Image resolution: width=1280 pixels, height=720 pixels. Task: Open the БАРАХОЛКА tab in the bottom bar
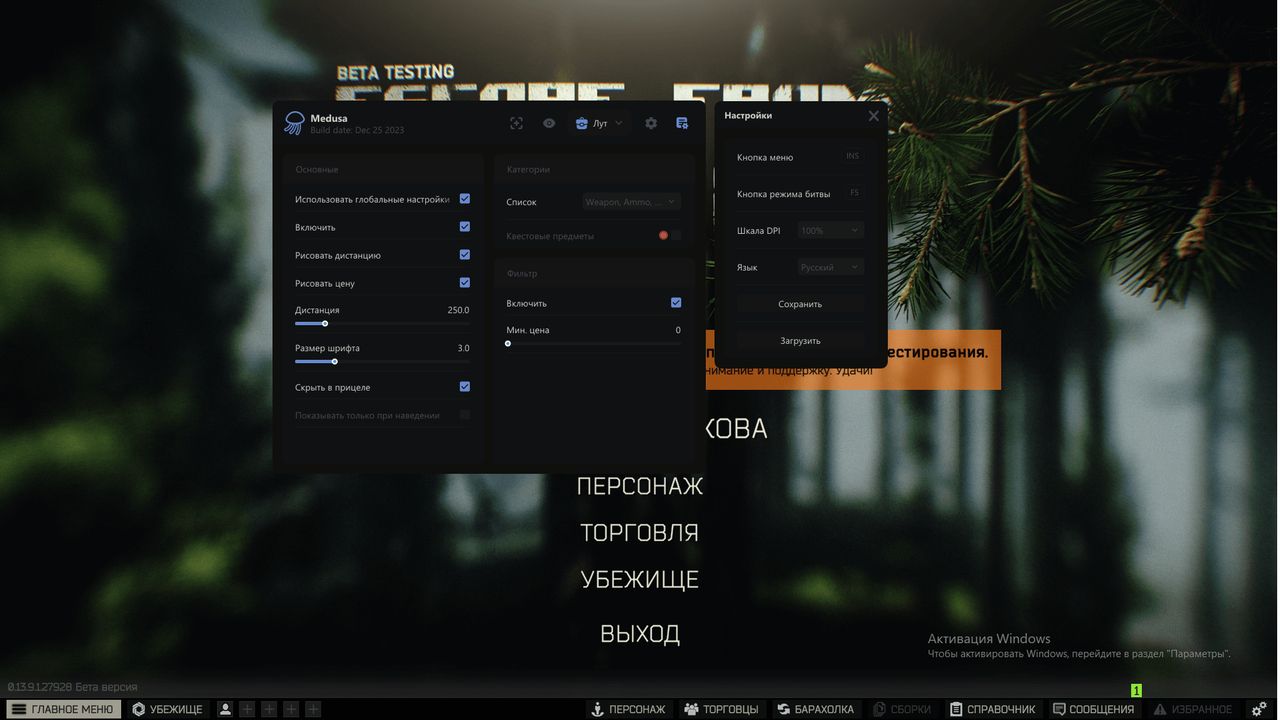[815, 709]
